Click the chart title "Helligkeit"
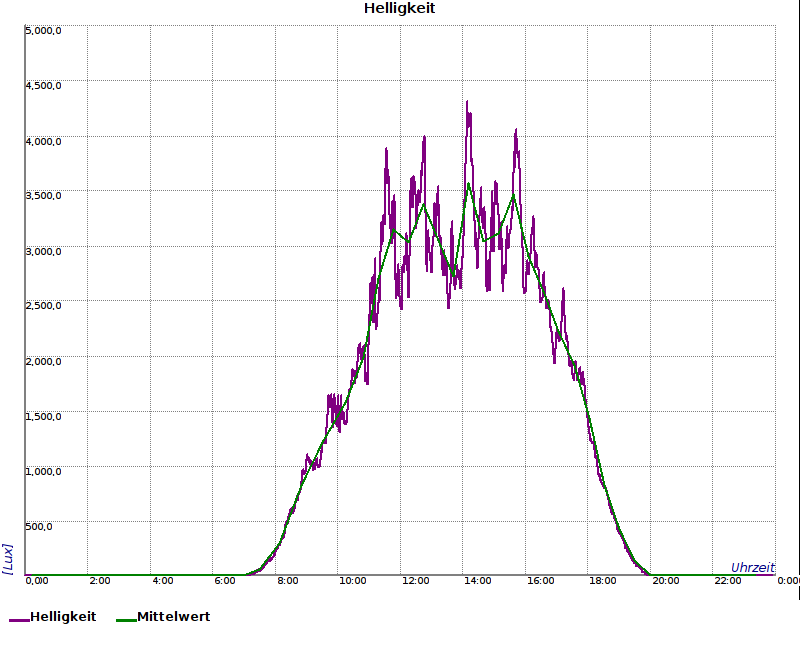800x650 pixels. point(399,8)
